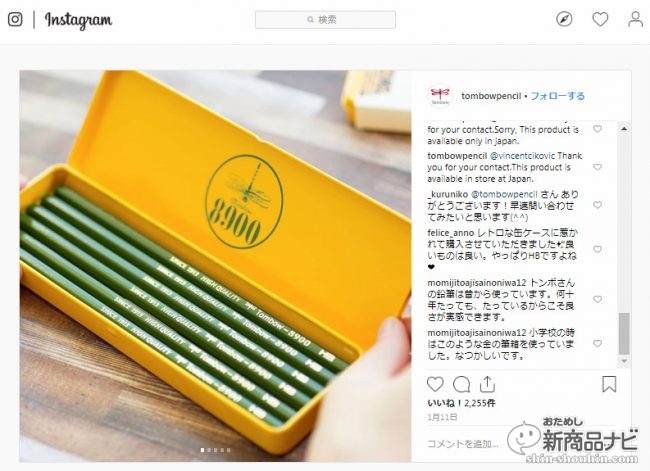Click the comments scrollbar thumb
This screenshot has height=471, width=650.
pyautogui.click(x=624, y=334)
